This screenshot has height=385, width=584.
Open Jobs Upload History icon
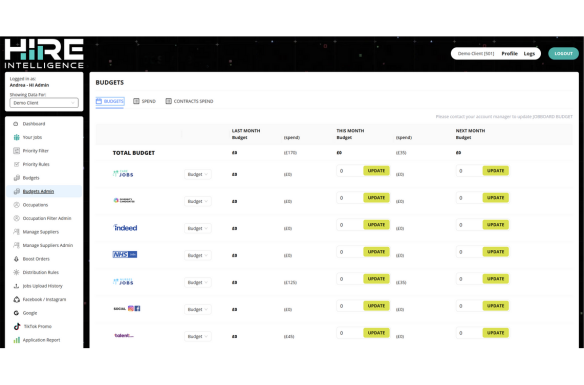[16, 286]
